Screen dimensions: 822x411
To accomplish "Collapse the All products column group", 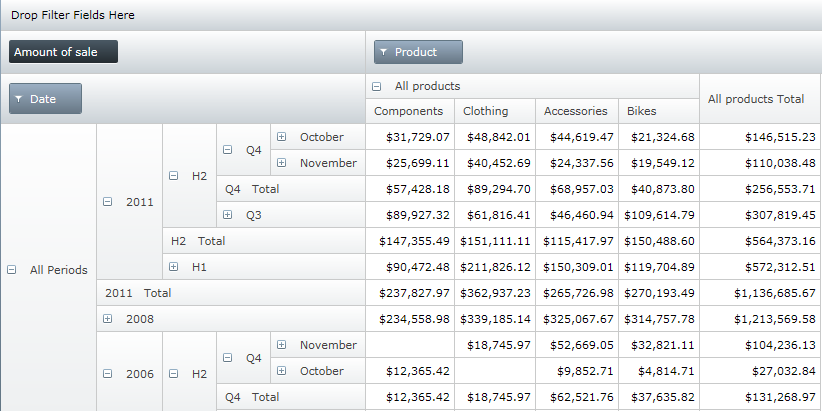I will 377,87.
